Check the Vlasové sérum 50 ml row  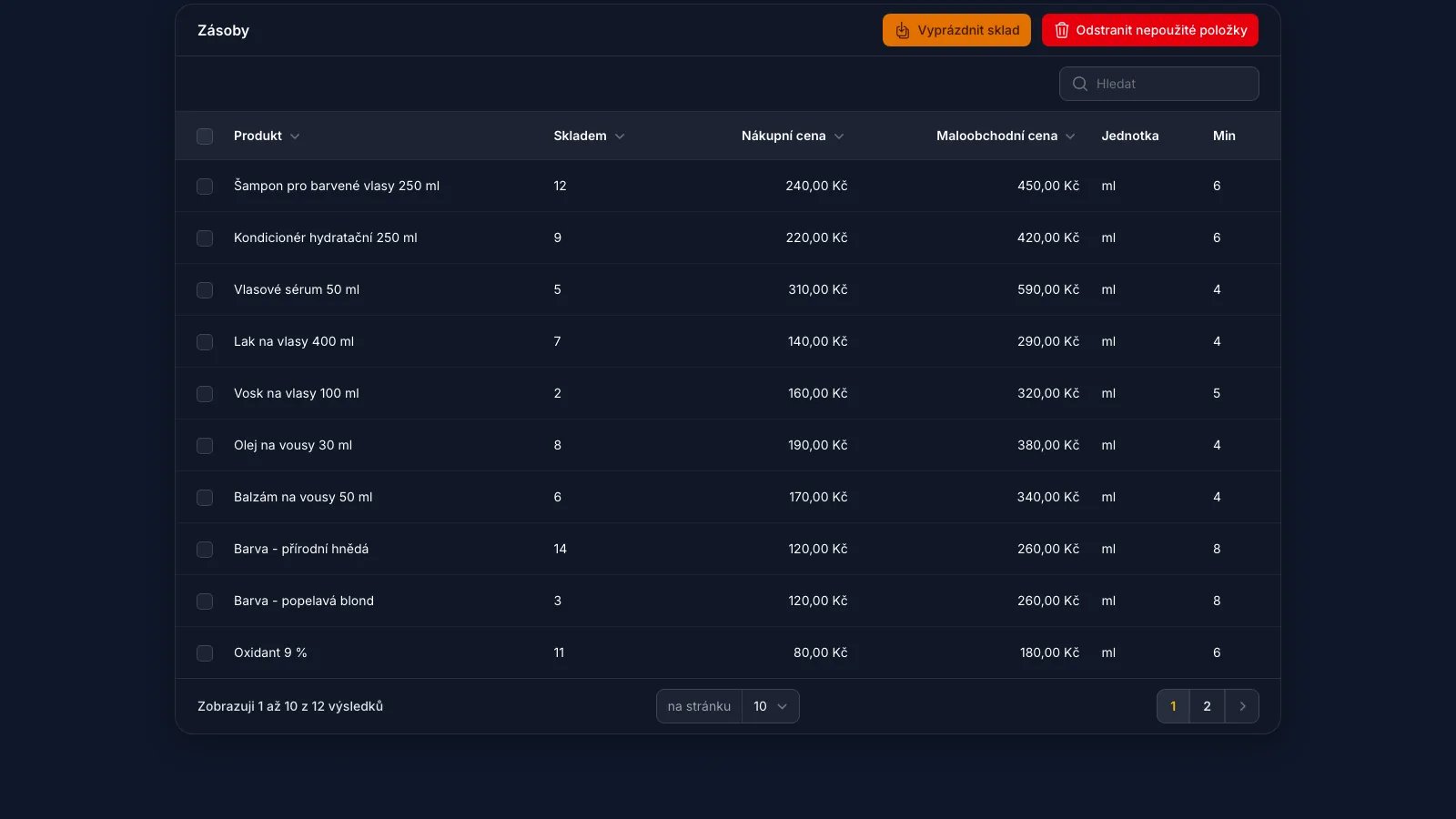[205, 290]
